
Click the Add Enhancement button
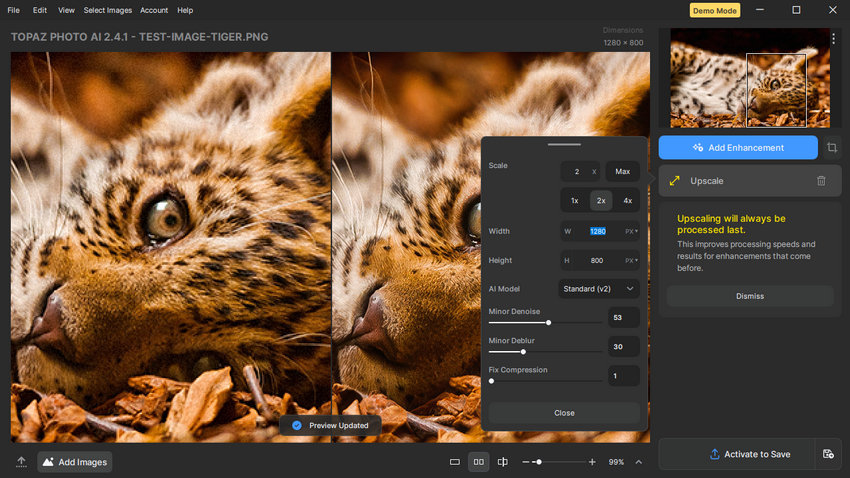click(738, 147)
